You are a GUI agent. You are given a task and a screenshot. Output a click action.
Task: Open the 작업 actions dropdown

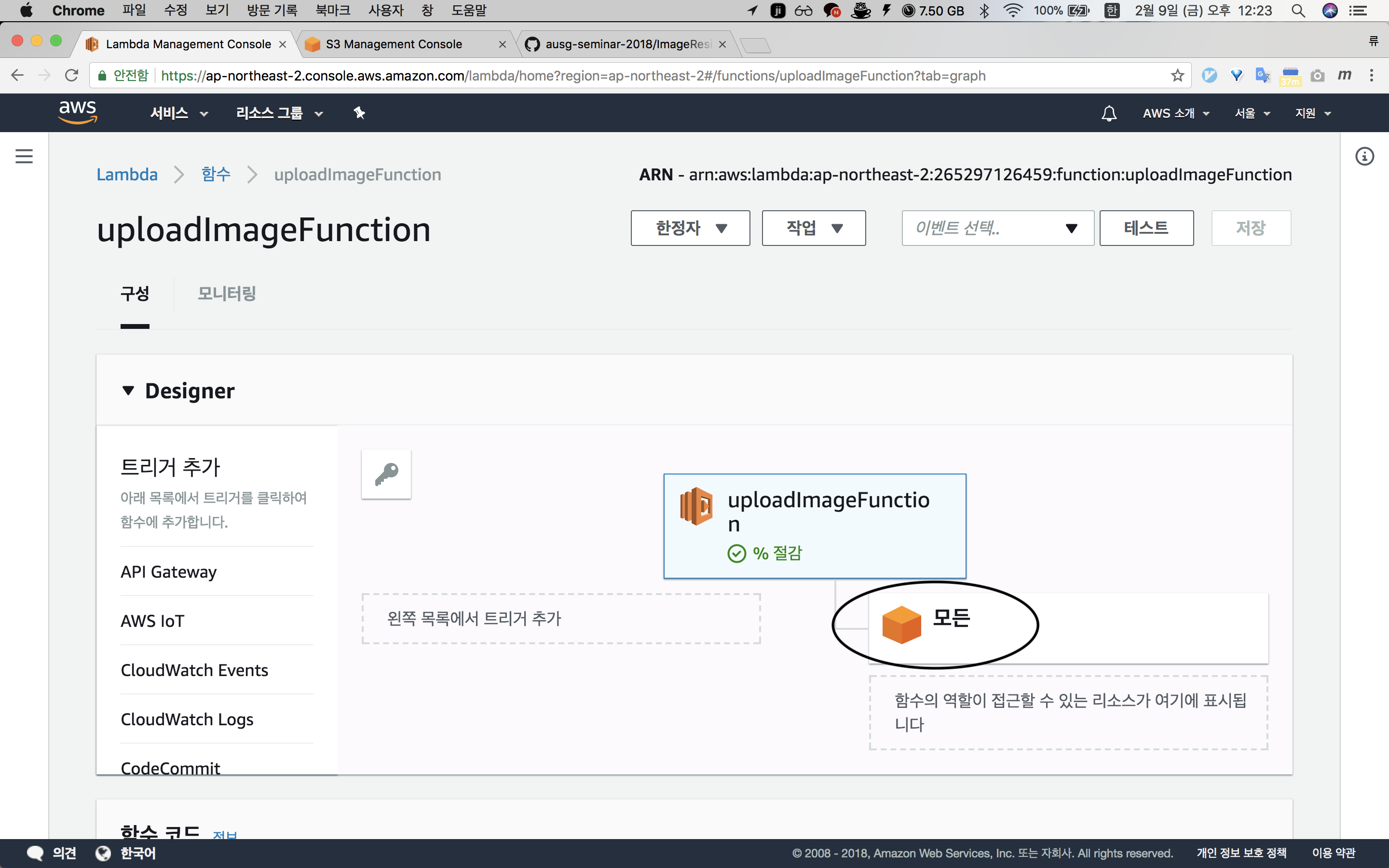(x=813, y=229)
